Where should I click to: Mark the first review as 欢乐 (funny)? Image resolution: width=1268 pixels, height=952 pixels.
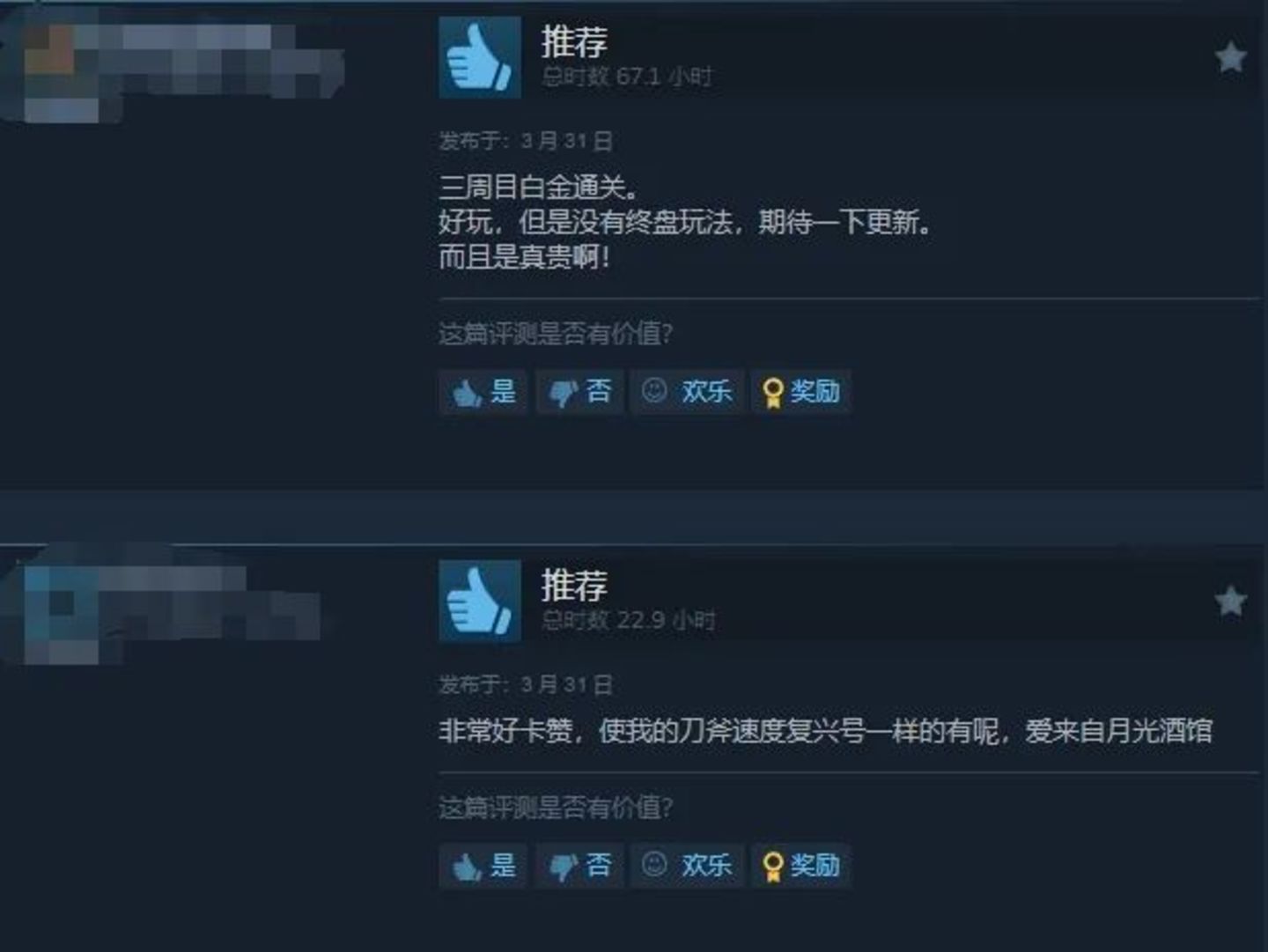[688, 391]
